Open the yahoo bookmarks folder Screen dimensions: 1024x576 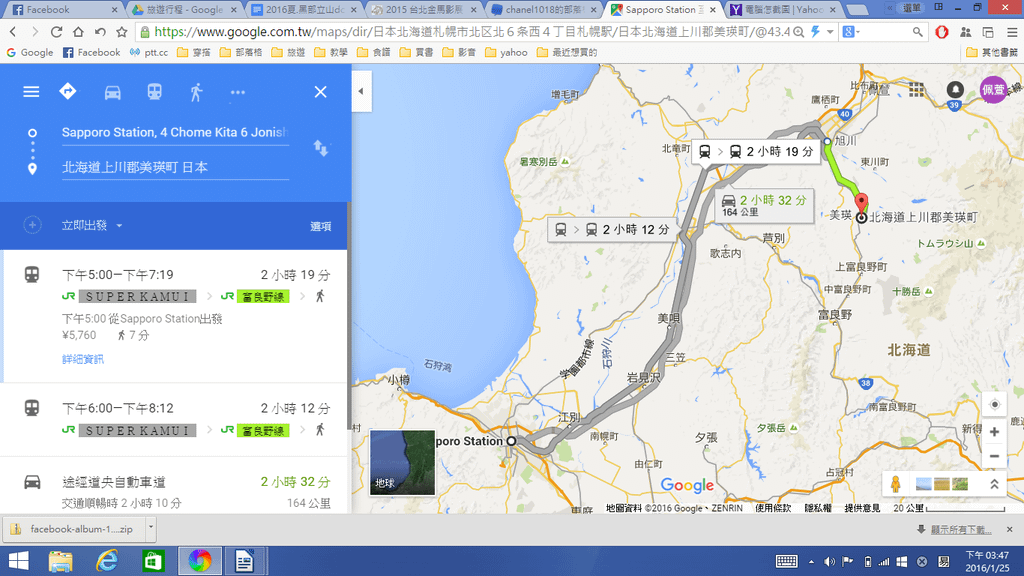coord(506,52)
